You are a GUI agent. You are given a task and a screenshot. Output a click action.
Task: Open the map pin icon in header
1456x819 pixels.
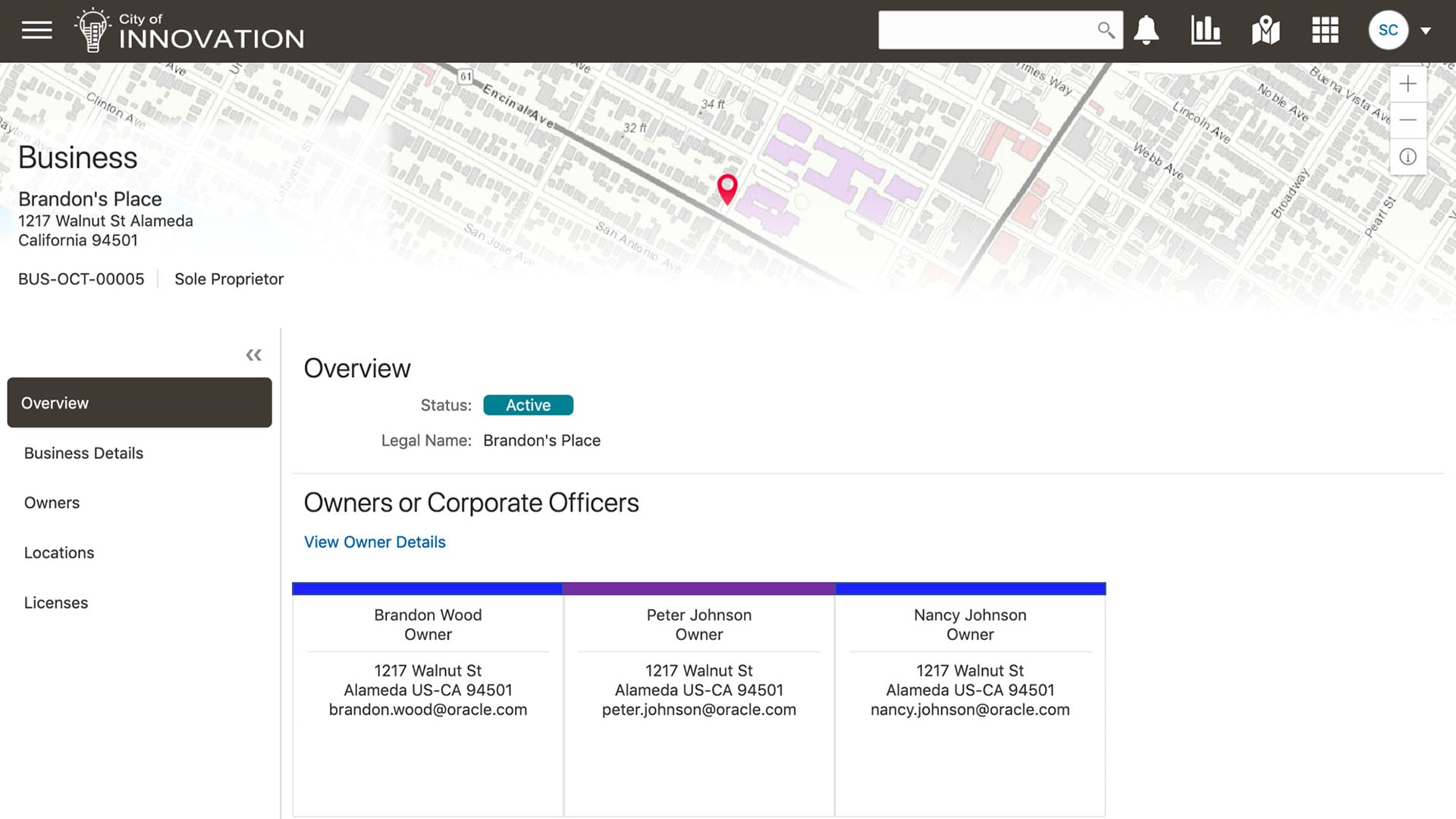(1265, 30)
